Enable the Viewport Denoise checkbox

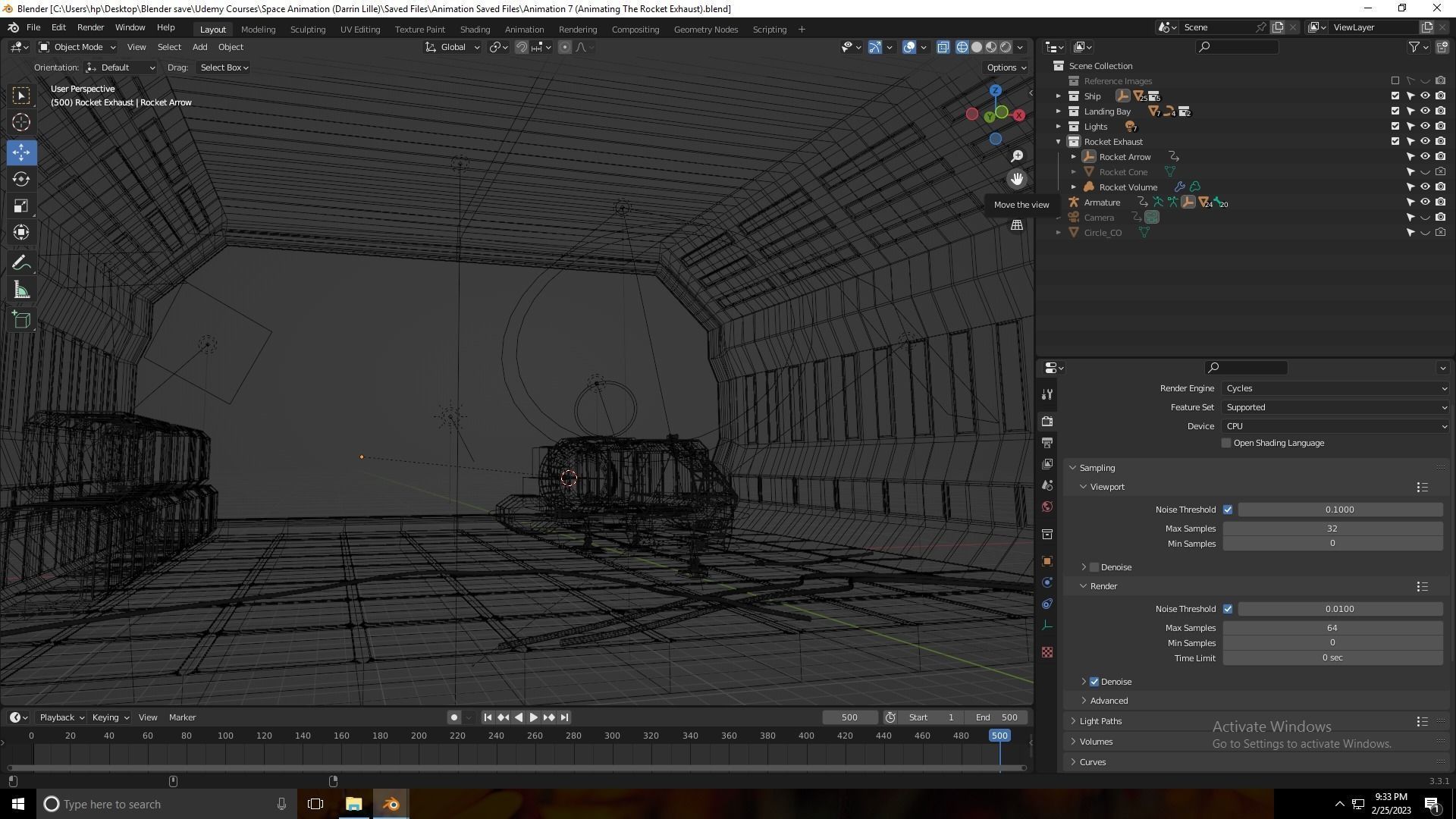[x=1094, y=567]
